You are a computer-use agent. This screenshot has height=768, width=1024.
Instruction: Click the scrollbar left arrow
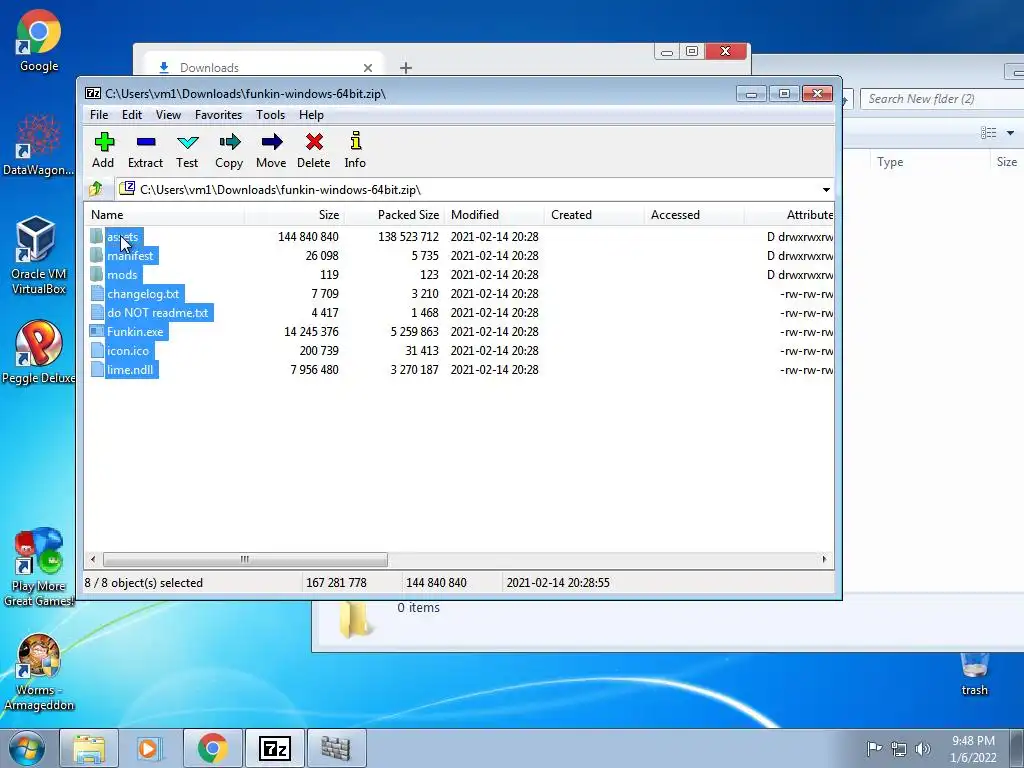pos(93,560)
